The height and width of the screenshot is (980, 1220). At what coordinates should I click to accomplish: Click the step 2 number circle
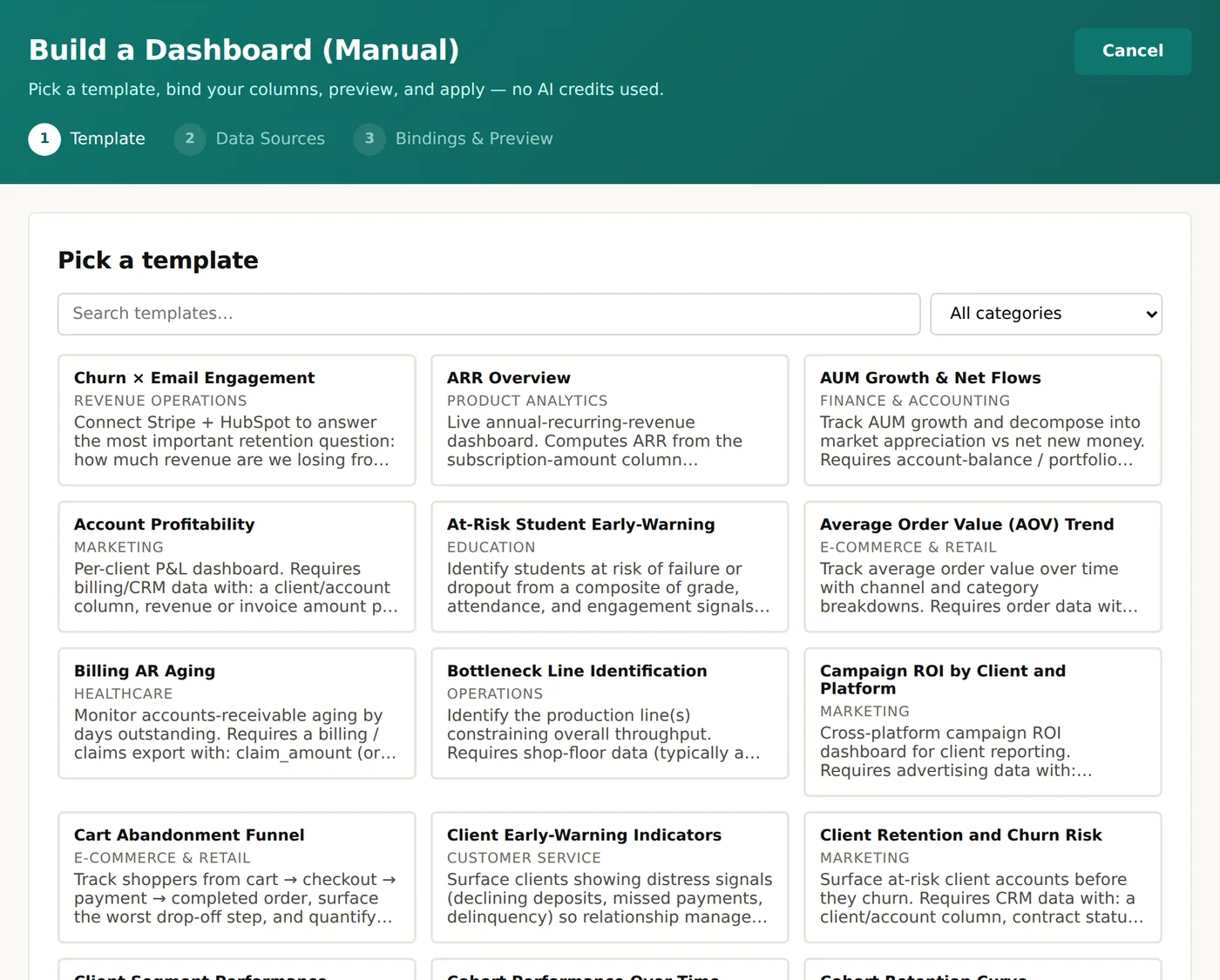point(190,139)
